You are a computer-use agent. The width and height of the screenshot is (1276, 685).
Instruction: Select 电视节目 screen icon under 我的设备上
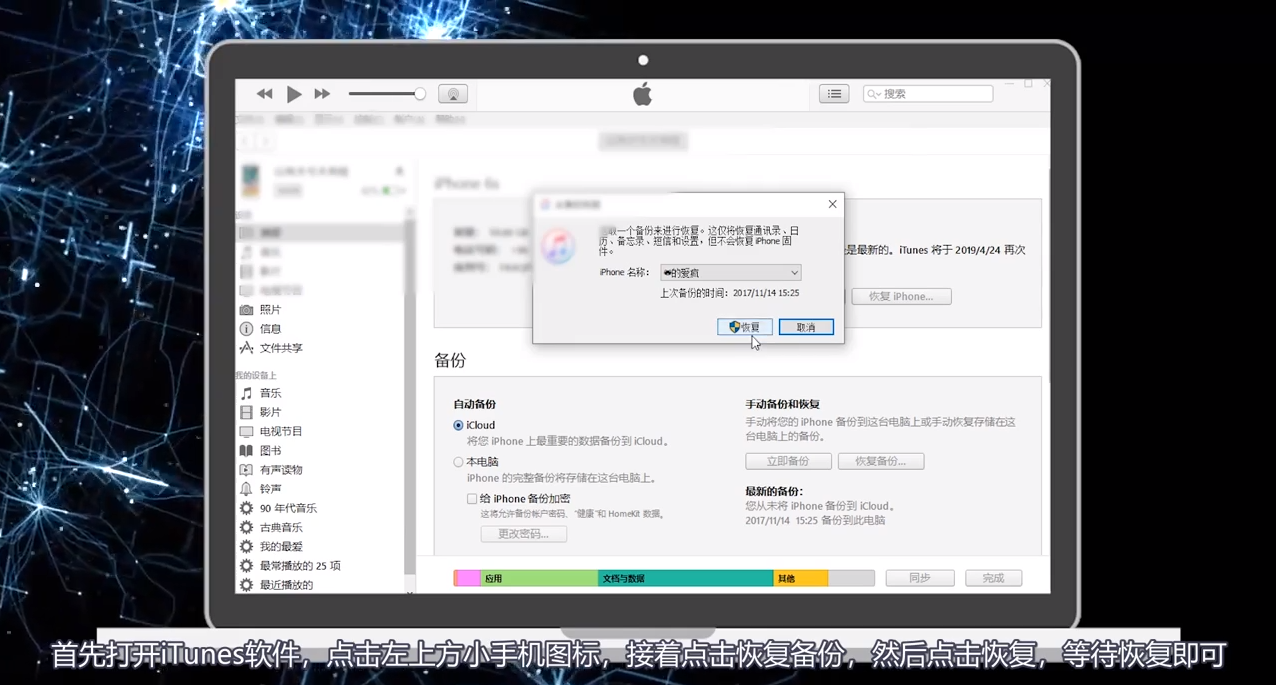tap(246, 431)
